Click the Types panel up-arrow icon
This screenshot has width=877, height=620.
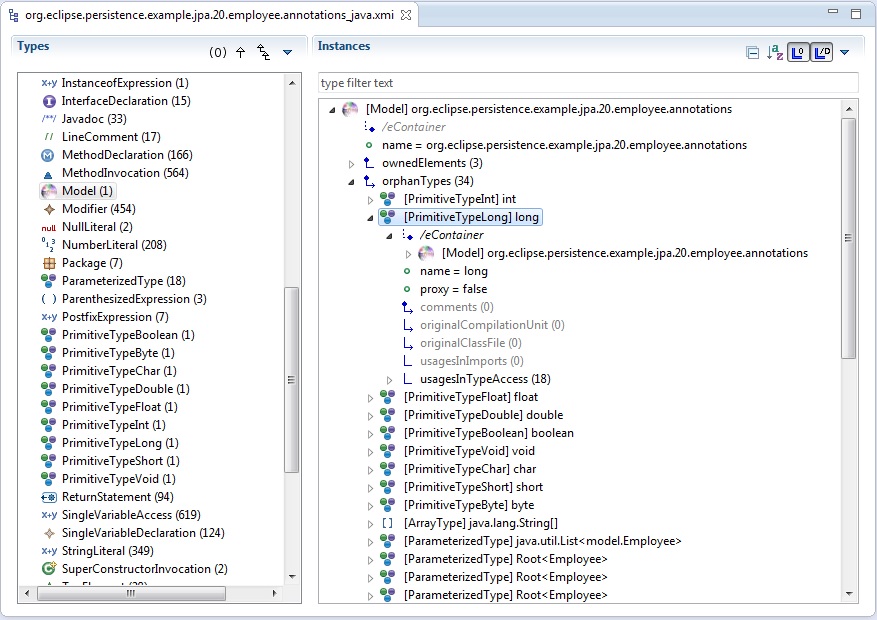click(x=241, y=53)
